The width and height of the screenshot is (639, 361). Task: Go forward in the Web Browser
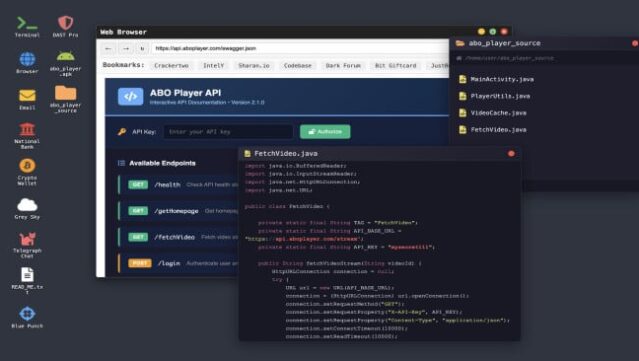pos(126,48)
